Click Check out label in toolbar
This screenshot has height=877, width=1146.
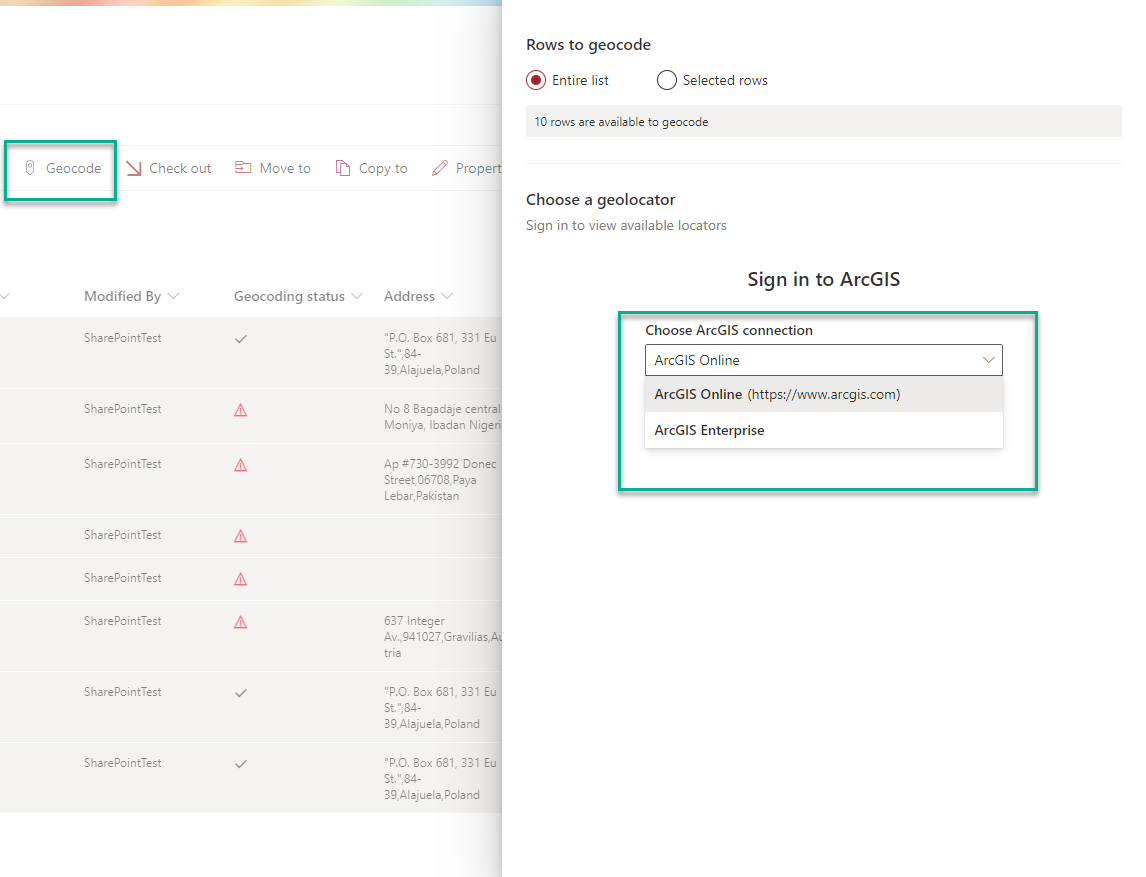[180, 168]
